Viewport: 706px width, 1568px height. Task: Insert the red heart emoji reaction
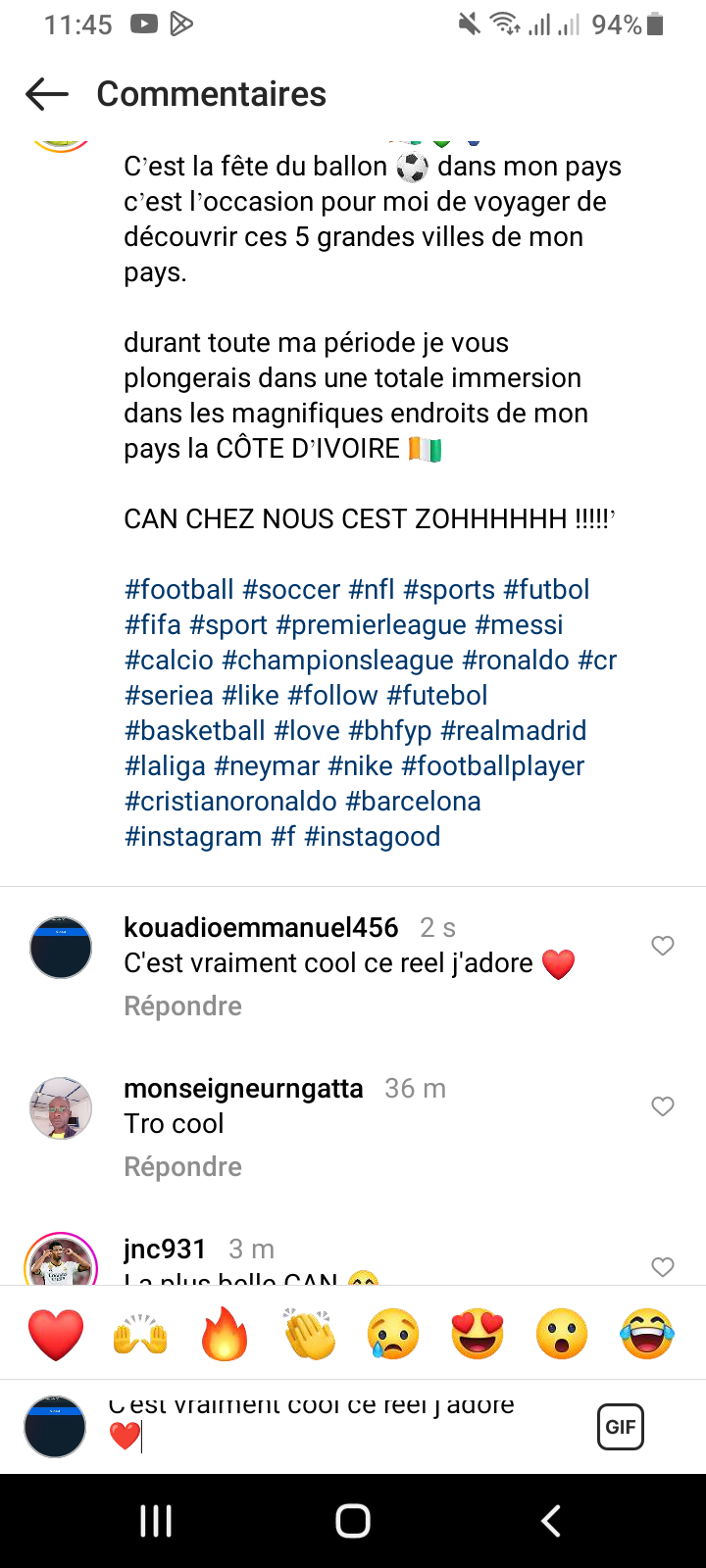[x=56, y=1334]
